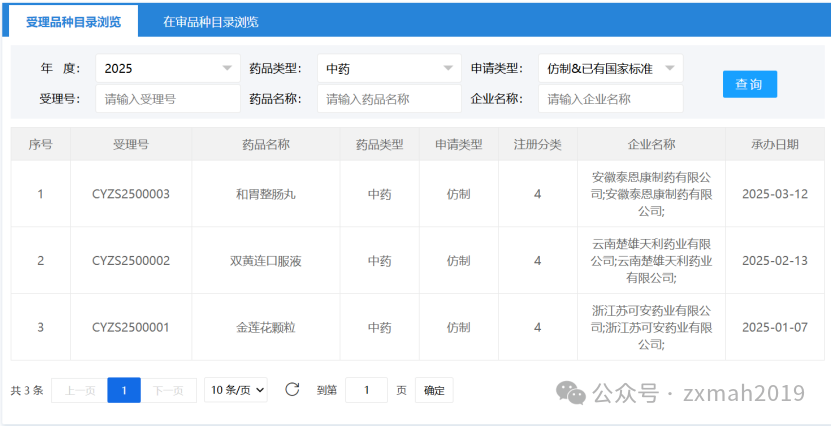The height and width of the screenshot is (426, 831).
Task: Click the 确定 confirm button
Action: [434, 390]
